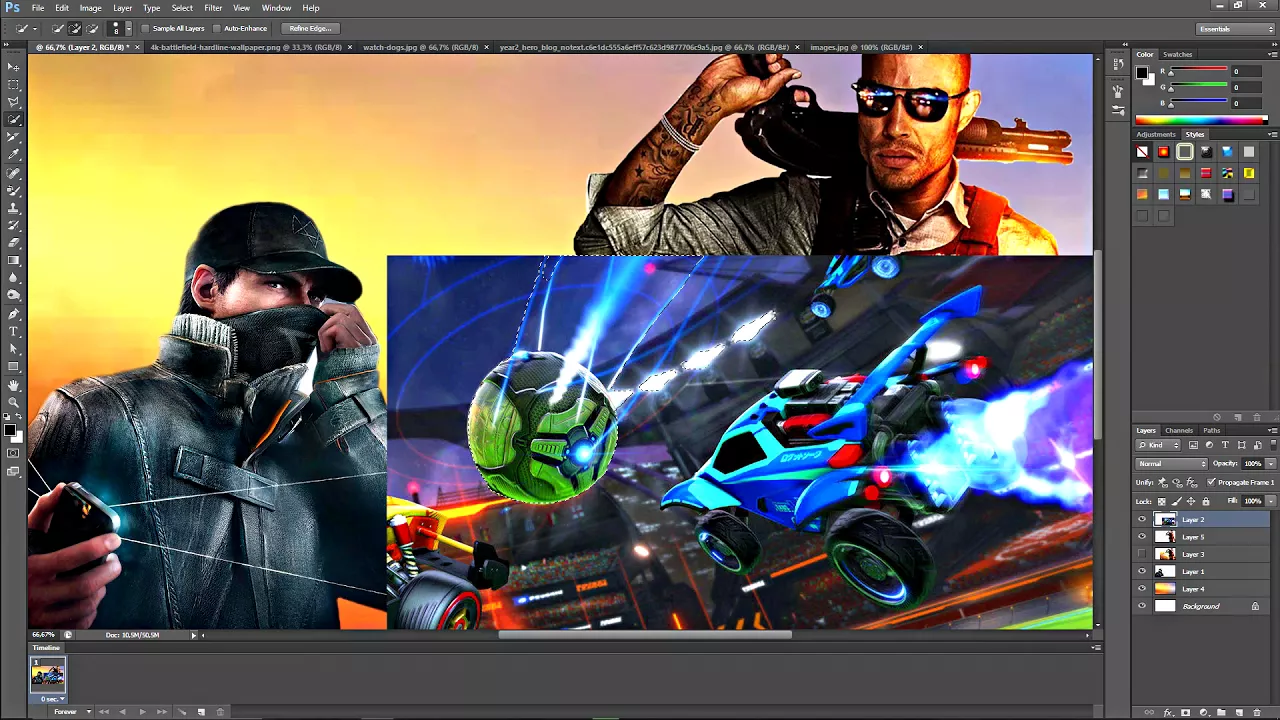Image resolution: width=1280 pixels, height=720 pixels.
Task: Select the Lasso tool
Action: click(x=14, y=102)
